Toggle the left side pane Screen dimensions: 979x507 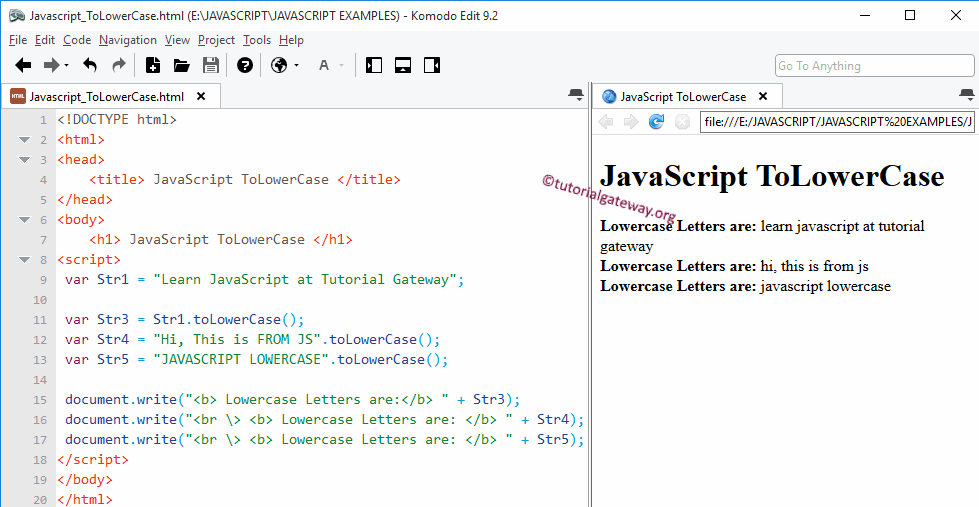pyautogui.click(x=374, y=66)
